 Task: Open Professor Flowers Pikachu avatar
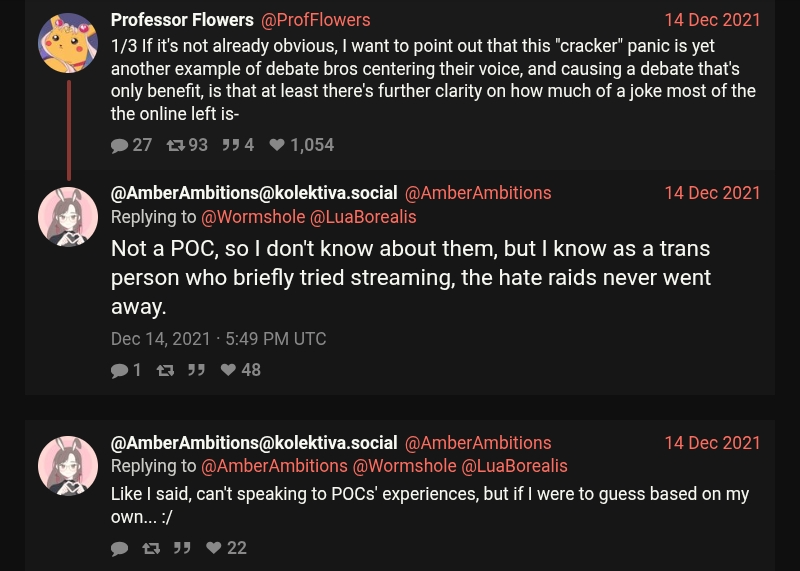68,43
